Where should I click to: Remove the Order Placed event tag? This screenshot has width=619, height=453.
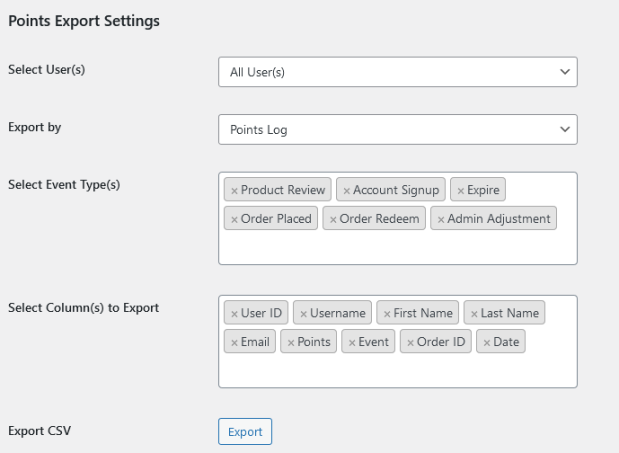[234, 219]
